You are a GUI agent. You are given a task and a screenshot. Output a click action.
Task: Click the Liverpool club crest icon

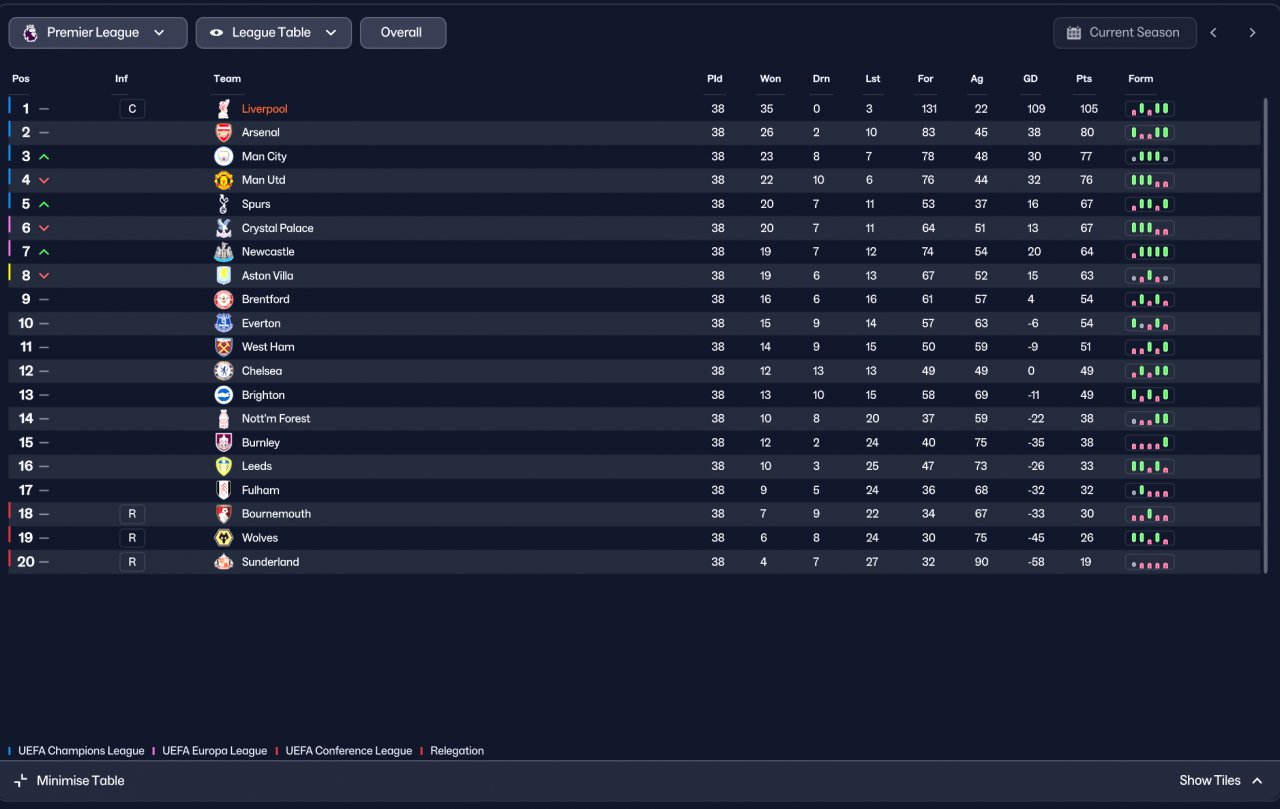[224, 109]
